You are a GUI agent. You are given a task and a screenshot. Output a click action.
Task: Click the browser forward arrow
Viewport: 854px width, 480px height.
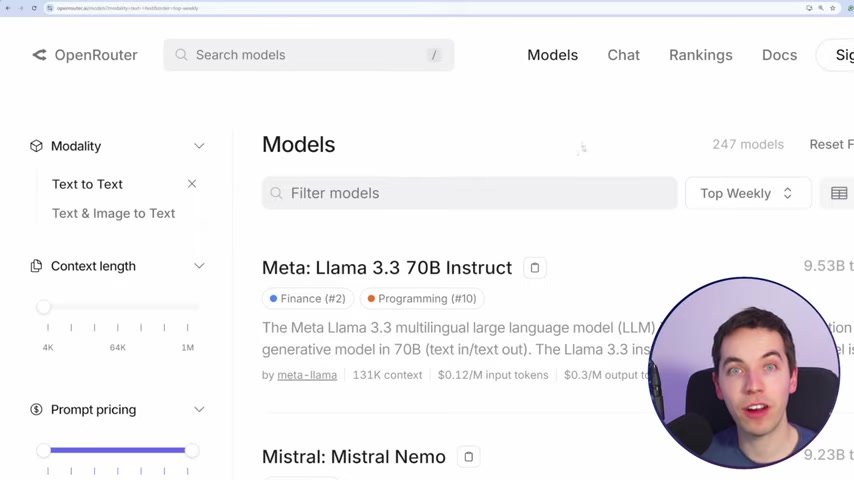coord(21,8)
